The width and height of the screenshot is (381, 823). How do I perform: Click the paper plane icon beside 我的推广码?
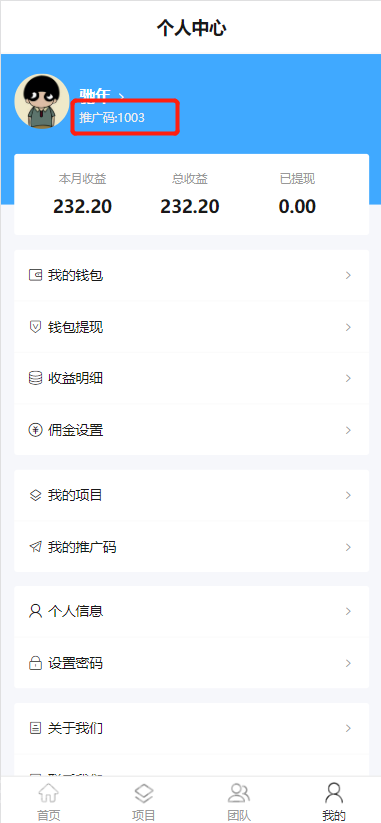point(35,547)
